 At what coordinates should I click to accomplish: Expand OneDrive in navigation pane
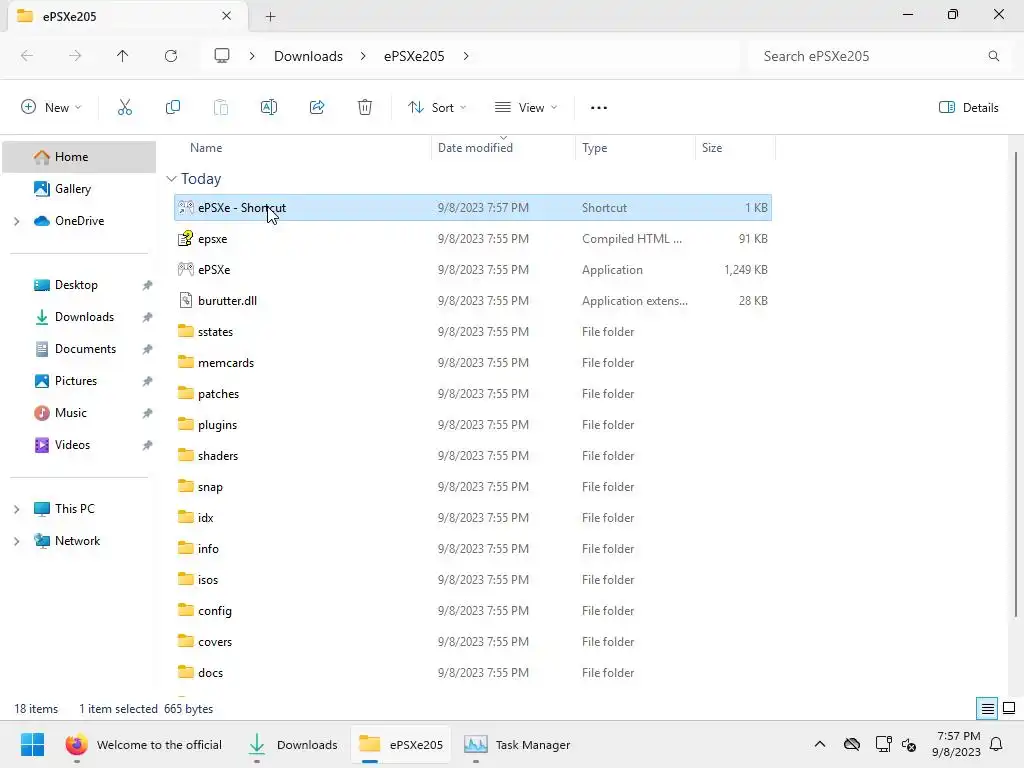click(17, 221)
